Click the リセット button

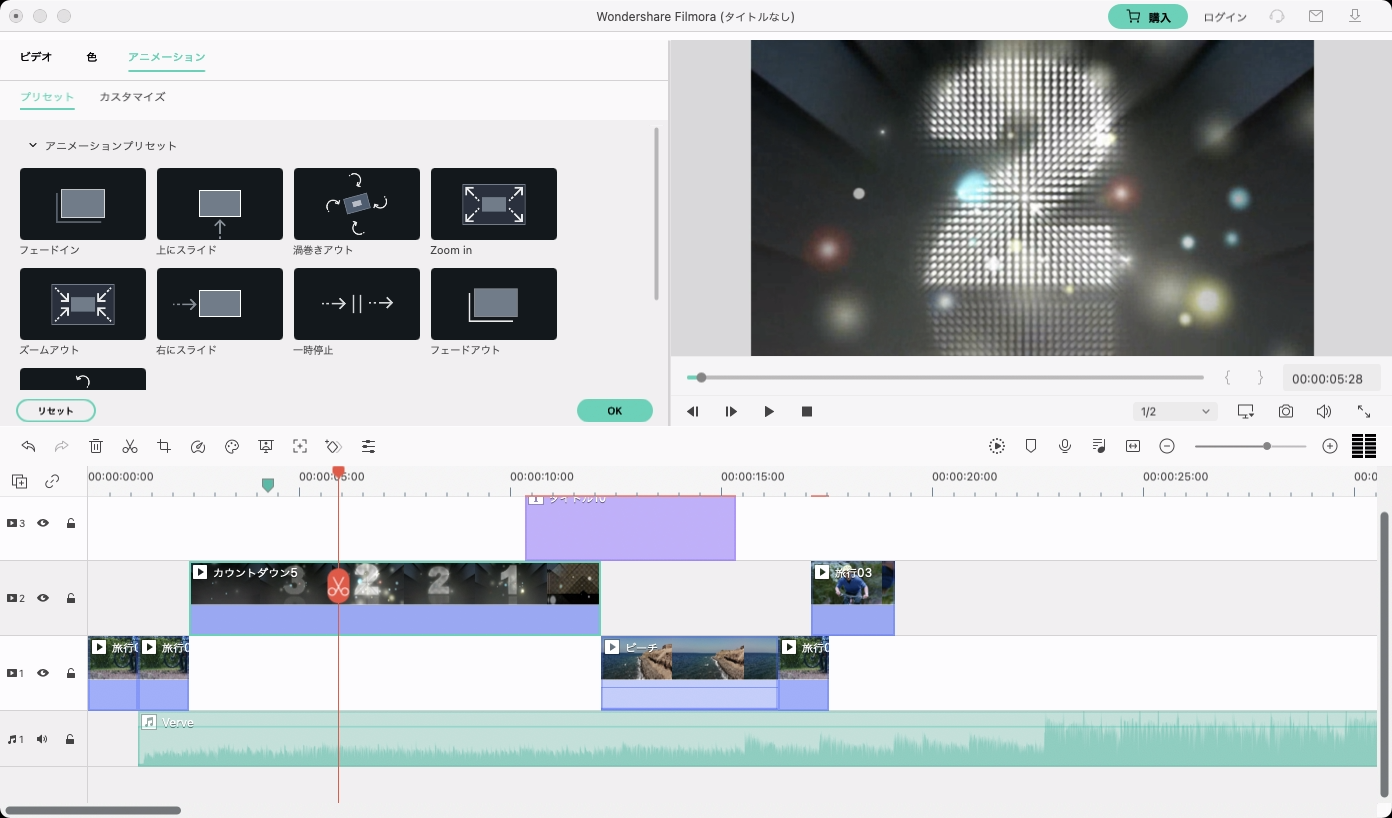click(56, 411)
